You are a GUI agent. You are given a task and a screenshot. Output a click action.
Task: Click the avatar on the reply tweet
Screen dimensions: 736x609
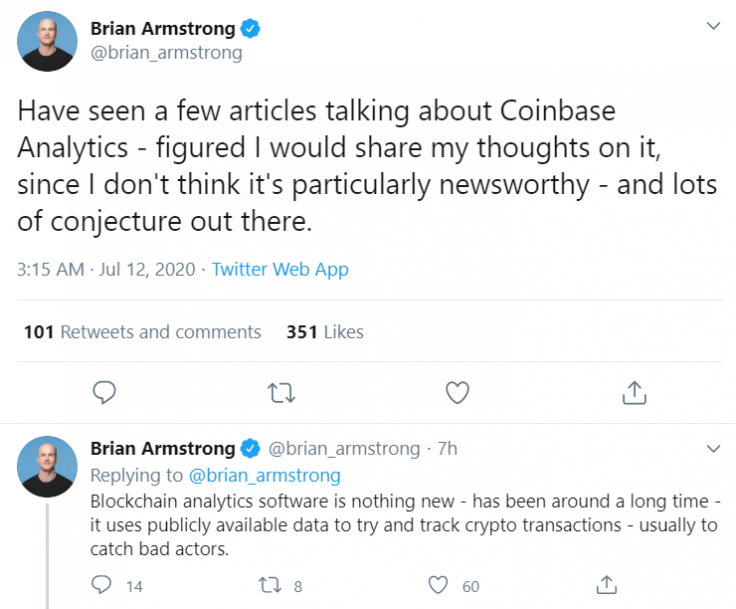pos(48,466)
